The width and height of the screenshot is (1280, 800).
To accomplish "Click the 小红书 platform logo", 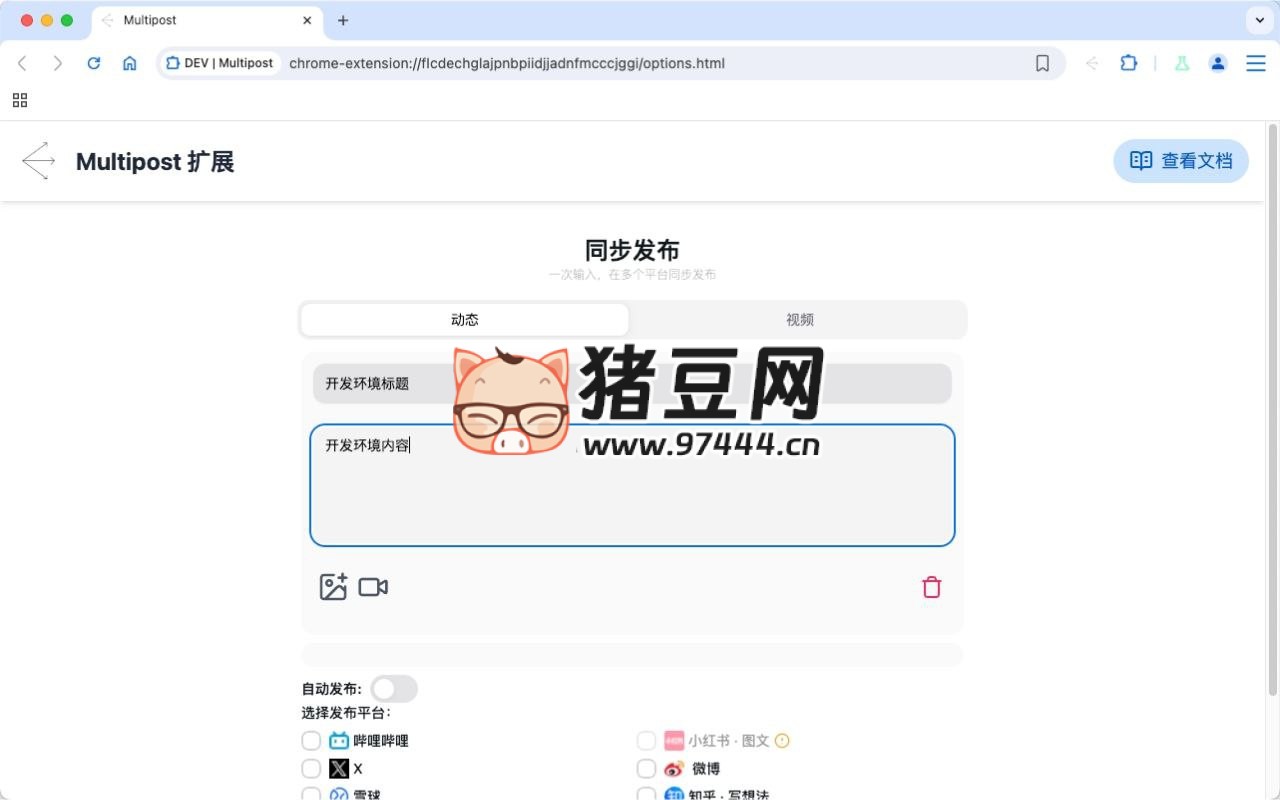I will click(674, 741).
